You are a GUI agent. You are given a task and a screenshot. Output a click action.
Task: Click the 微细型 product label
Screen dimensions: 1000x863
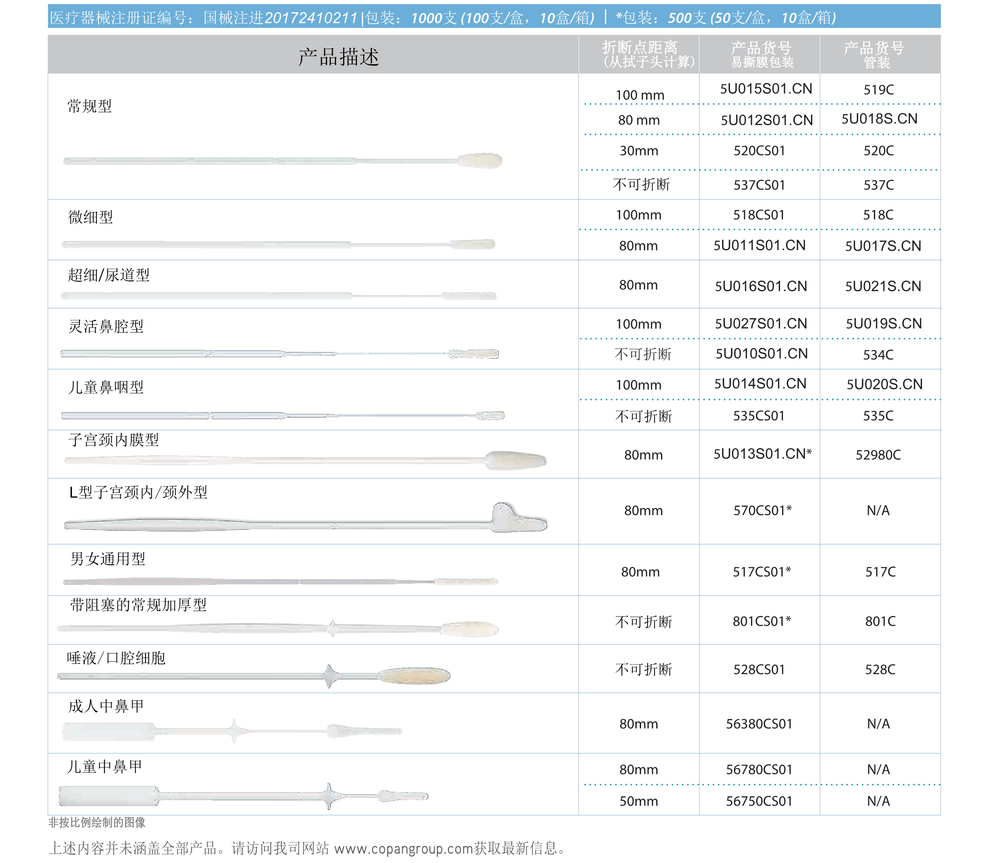click(91, 218)
